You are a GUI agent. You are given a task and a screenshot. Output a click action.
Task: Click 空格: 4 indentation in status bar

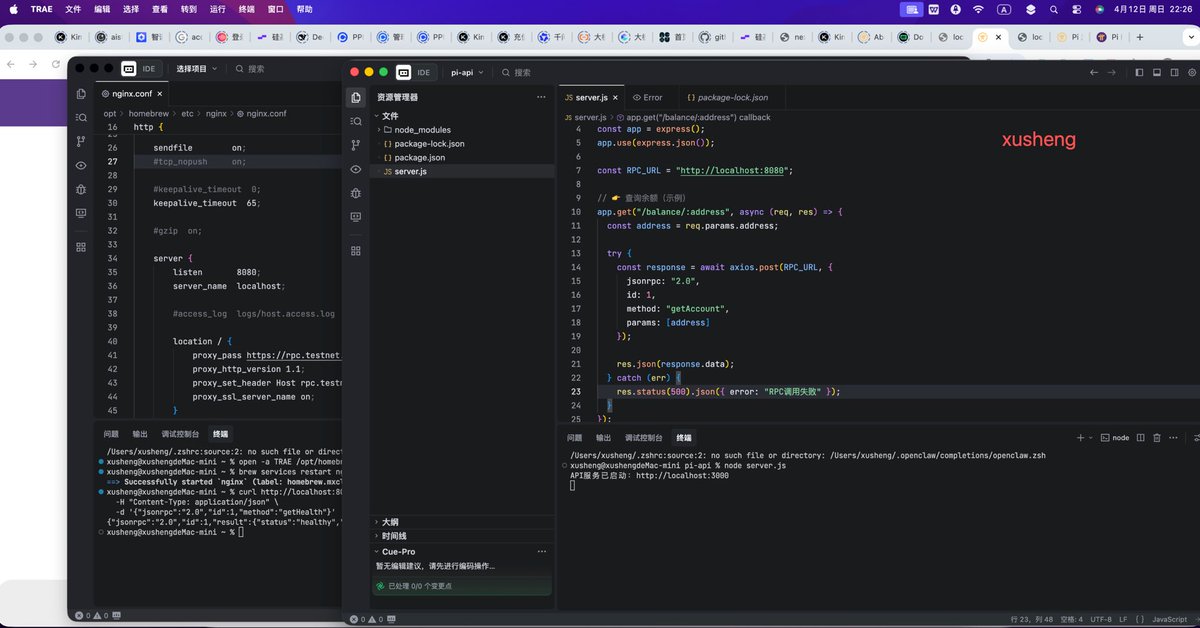[1070, 620]
